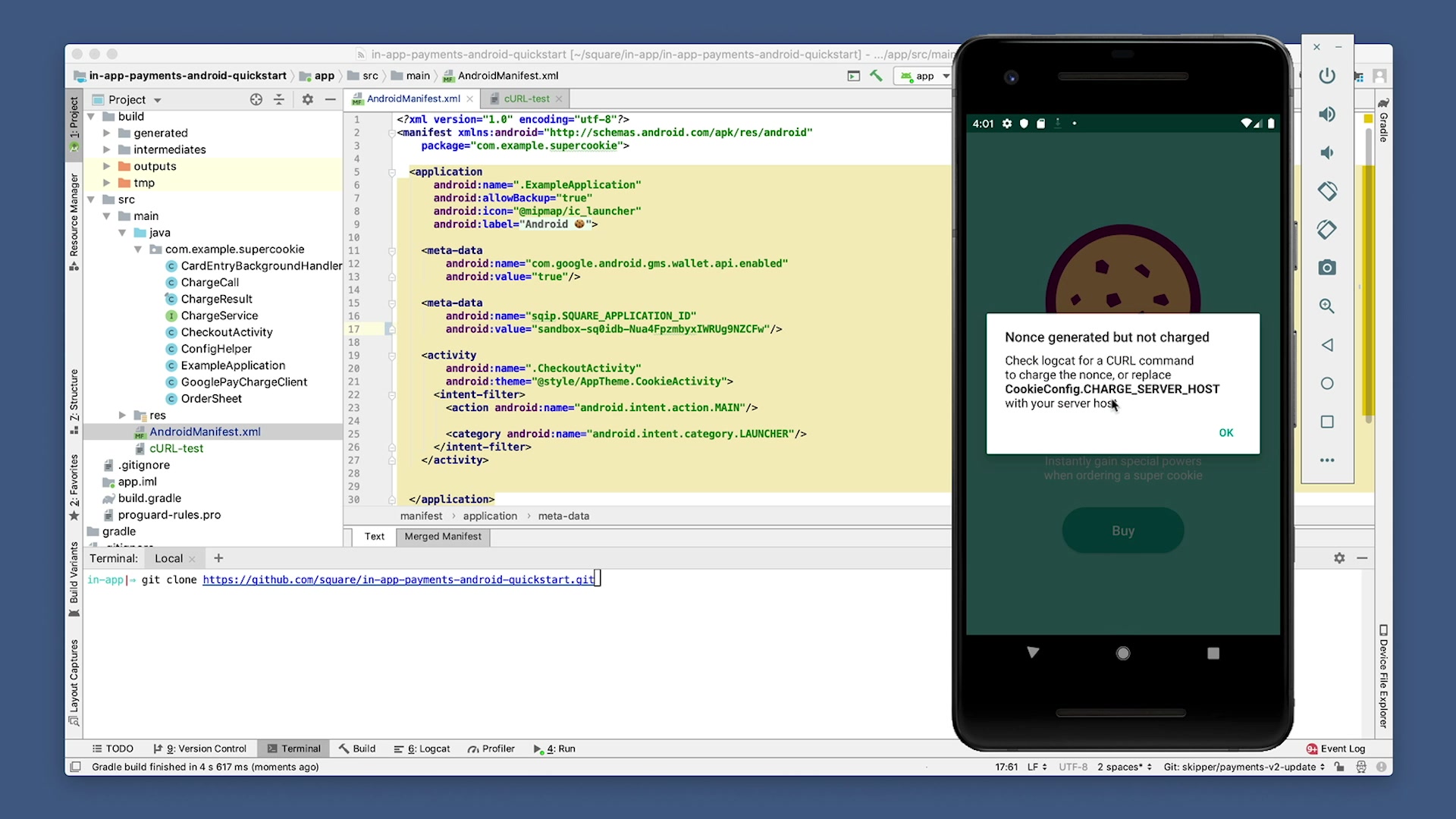This screenshot has height=819, width=1456.
Task: Click the emulator zoom magnifier icon
Action: tap(1326, 306)
